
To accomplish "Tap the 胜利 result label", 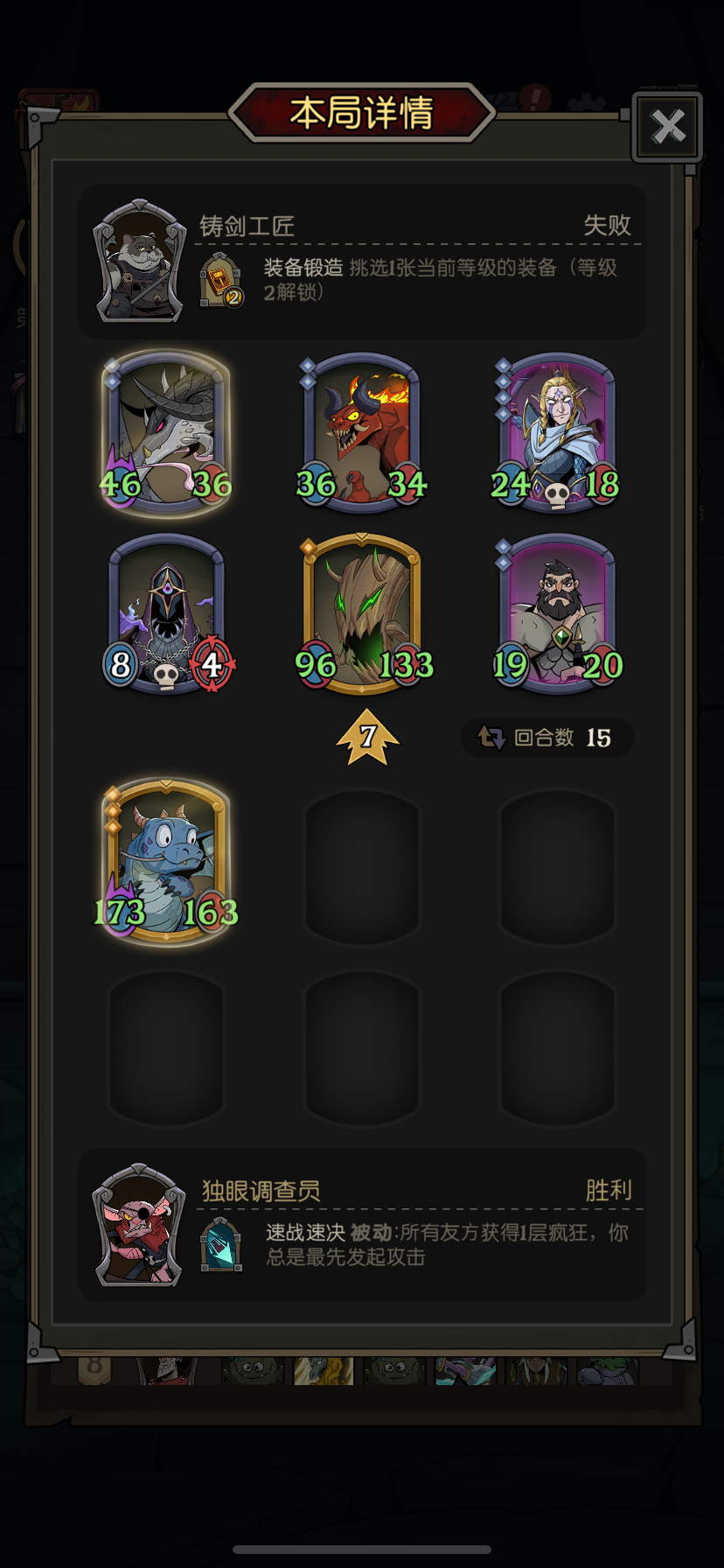I will [609, 1190].
